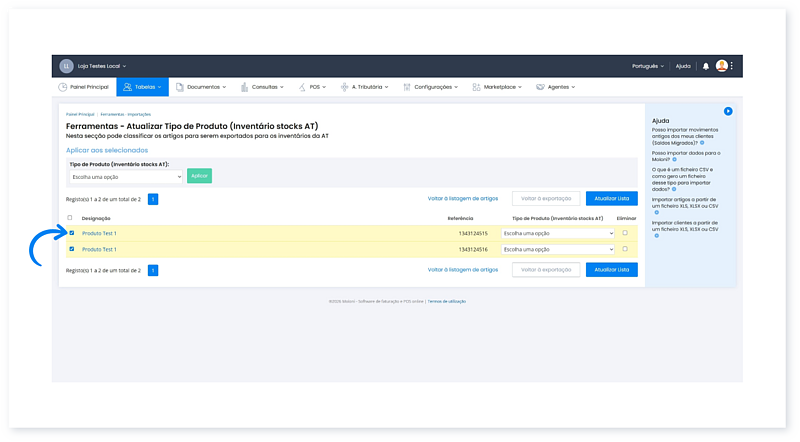This screenshot has width=800, height=442.
Task: Uncheck the row with reference 1343124515
Action: click(x=72, y=233)
